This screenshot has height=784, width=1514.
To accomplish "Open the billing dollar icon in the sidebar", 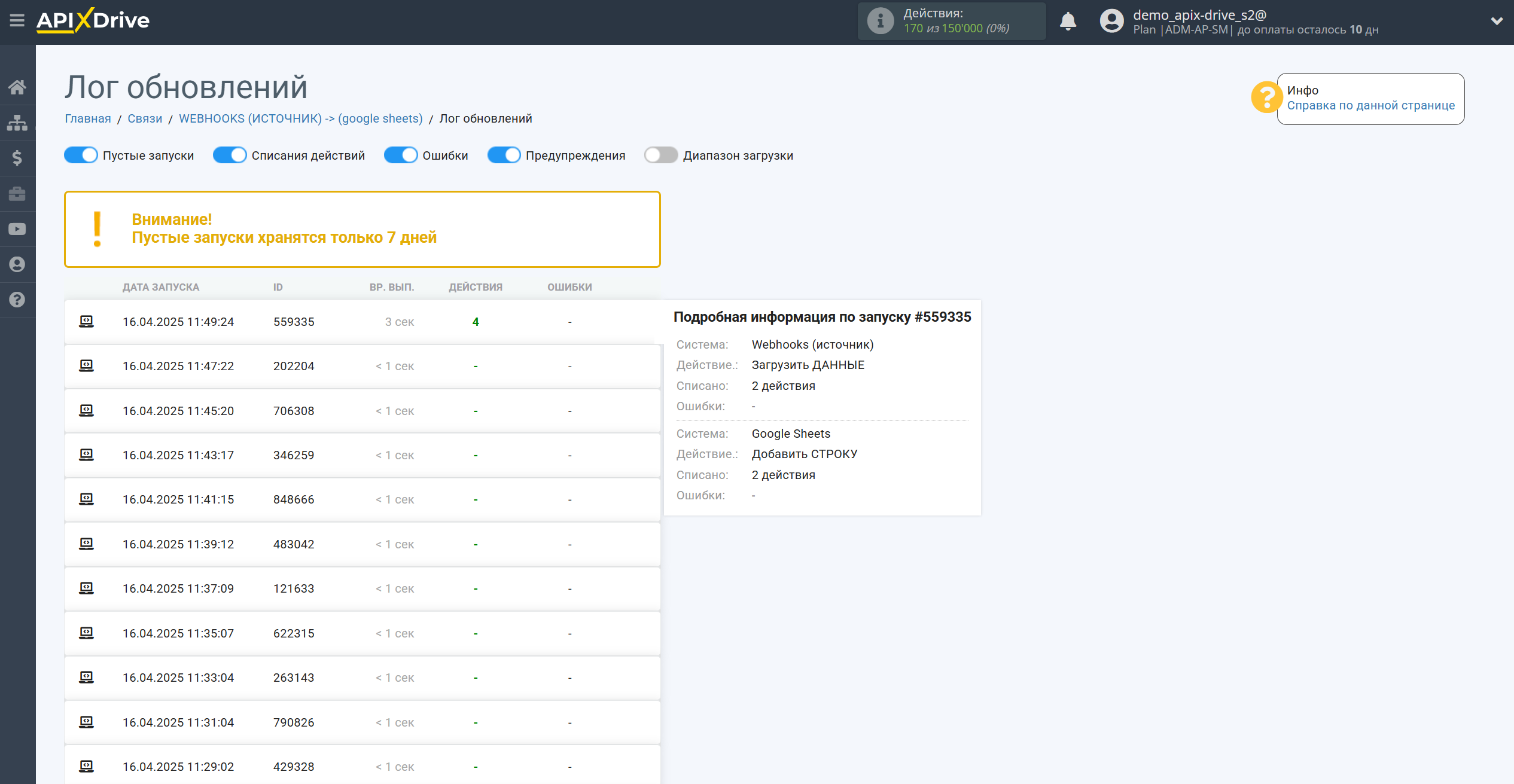I will (17, 158).
